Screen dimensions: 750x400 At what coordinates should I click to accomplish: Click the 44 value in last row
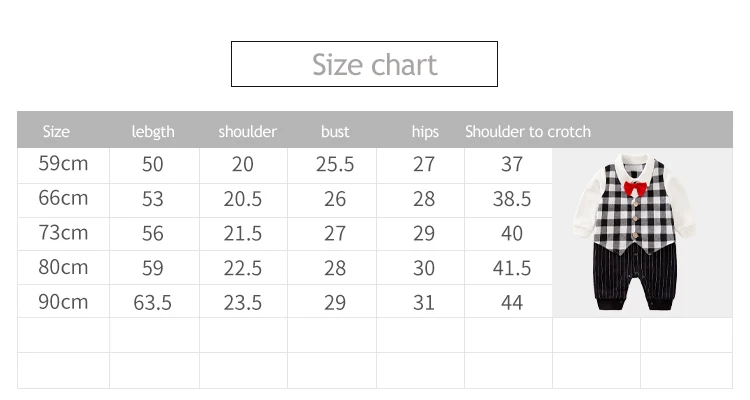[x=511, y=302]
